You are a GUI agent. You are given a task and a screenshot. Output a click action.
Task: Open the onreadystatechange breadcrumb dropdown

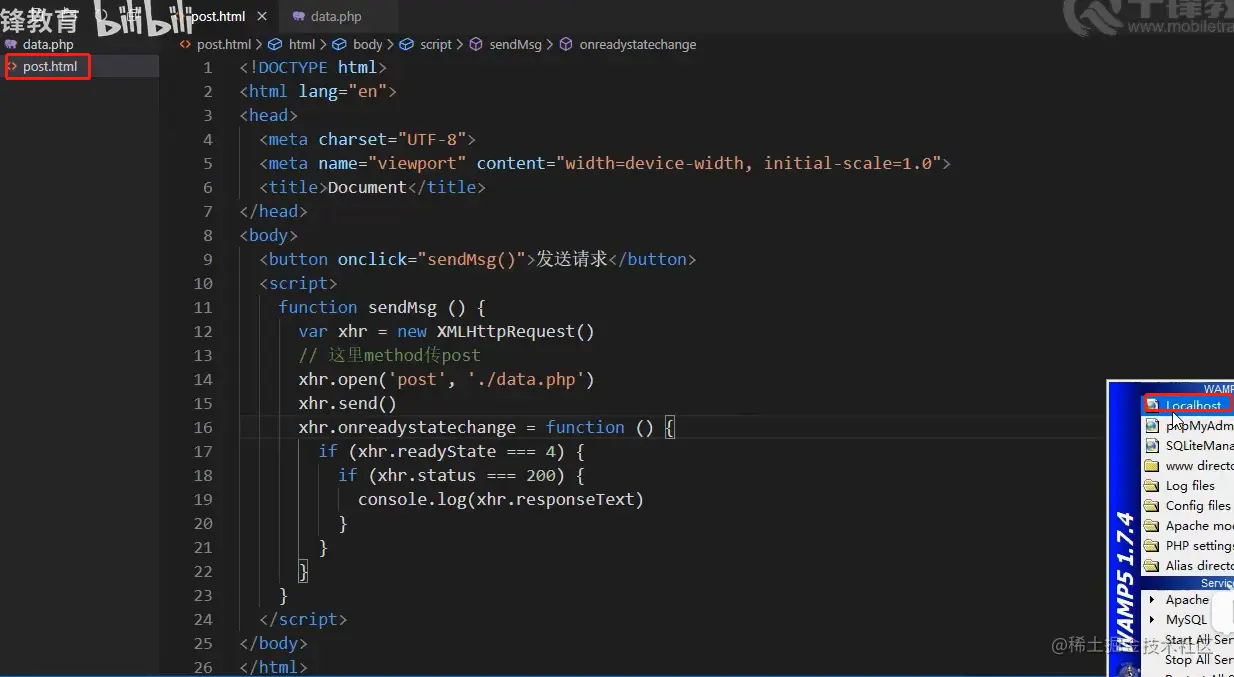tap(637, 44)
